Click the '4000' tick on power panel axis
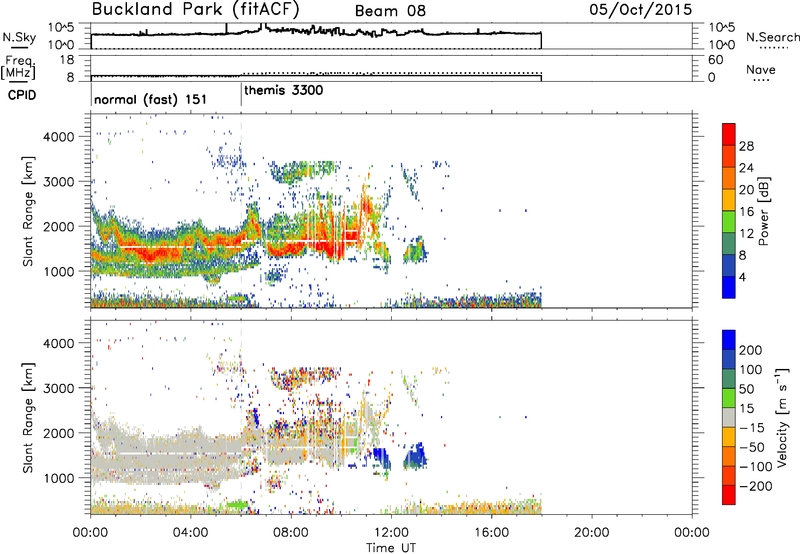The image size is (800, 554). pyautogui.click(x=59, y=137)
